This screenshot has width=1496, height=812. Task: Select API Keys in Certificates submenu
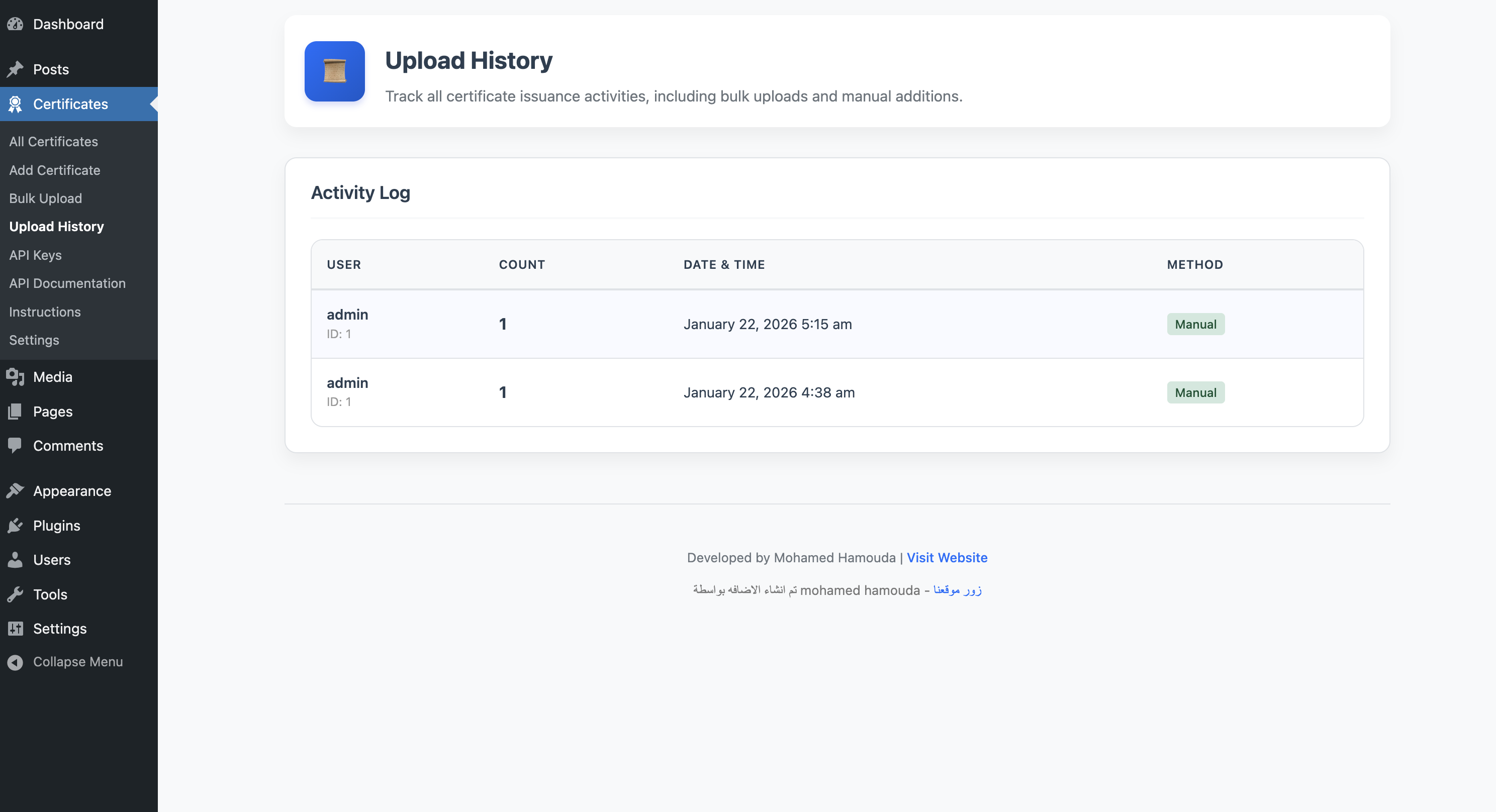point(35,255)
